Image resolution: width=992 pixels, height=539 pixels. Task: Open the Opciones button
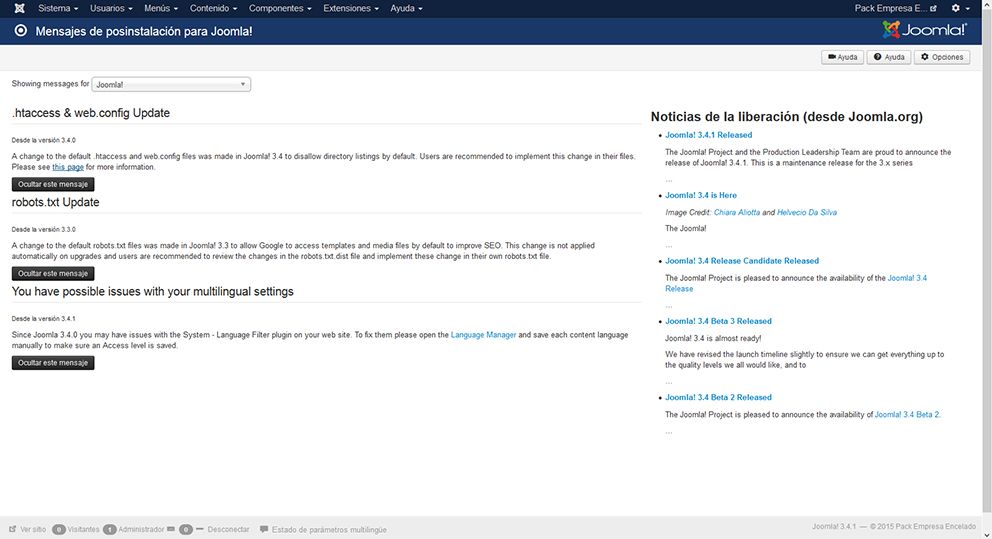pyautogui.click(x=941, y=57)
